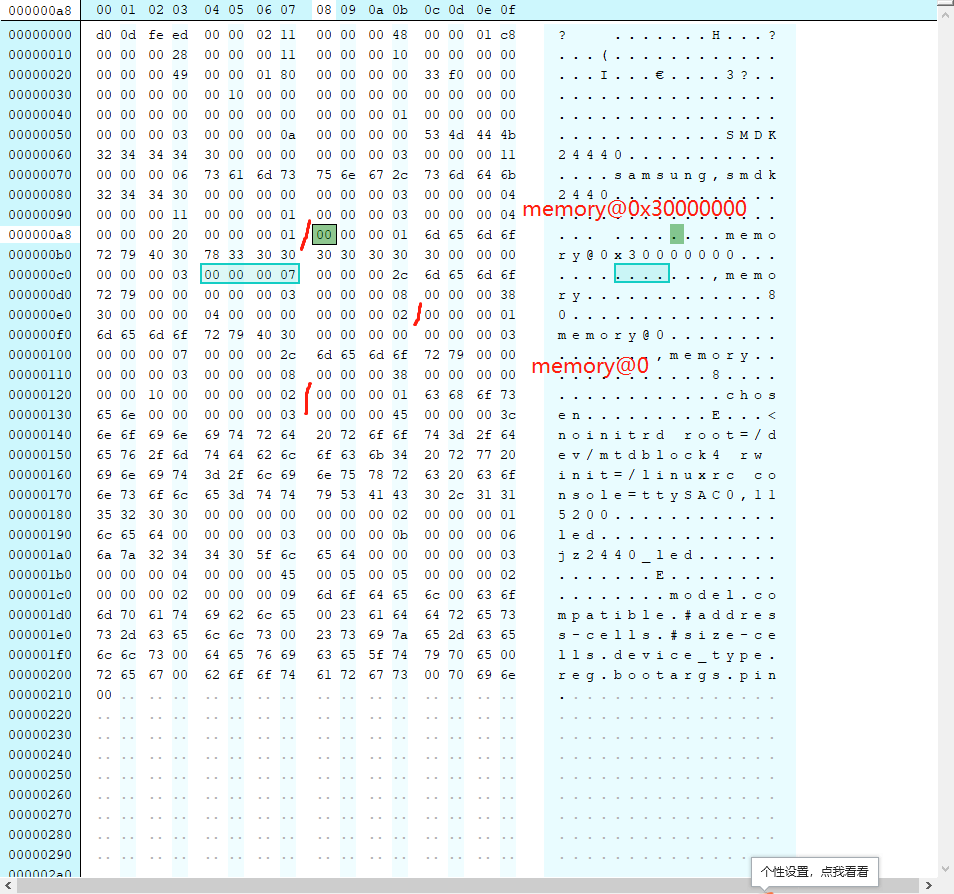
Task: Click offset label 000000c0
Action: point(40,274)
